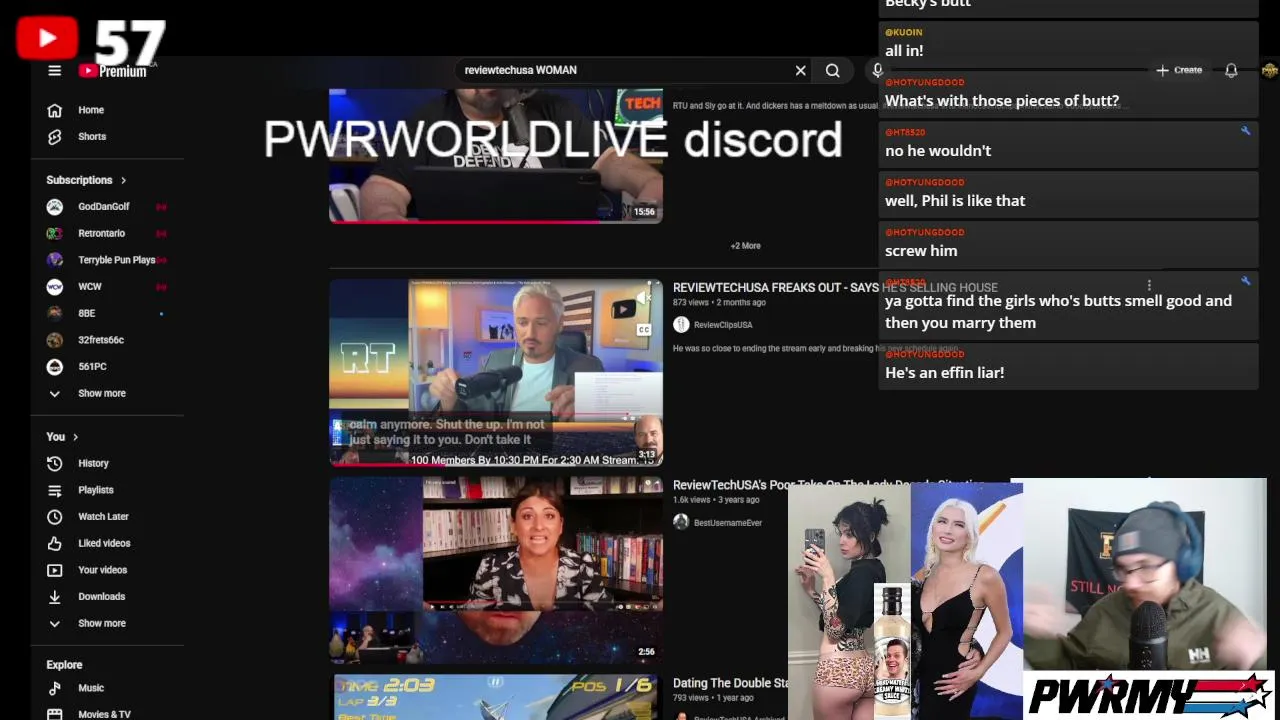Click the GodDanGolf channel avatar

click(55, 206)
